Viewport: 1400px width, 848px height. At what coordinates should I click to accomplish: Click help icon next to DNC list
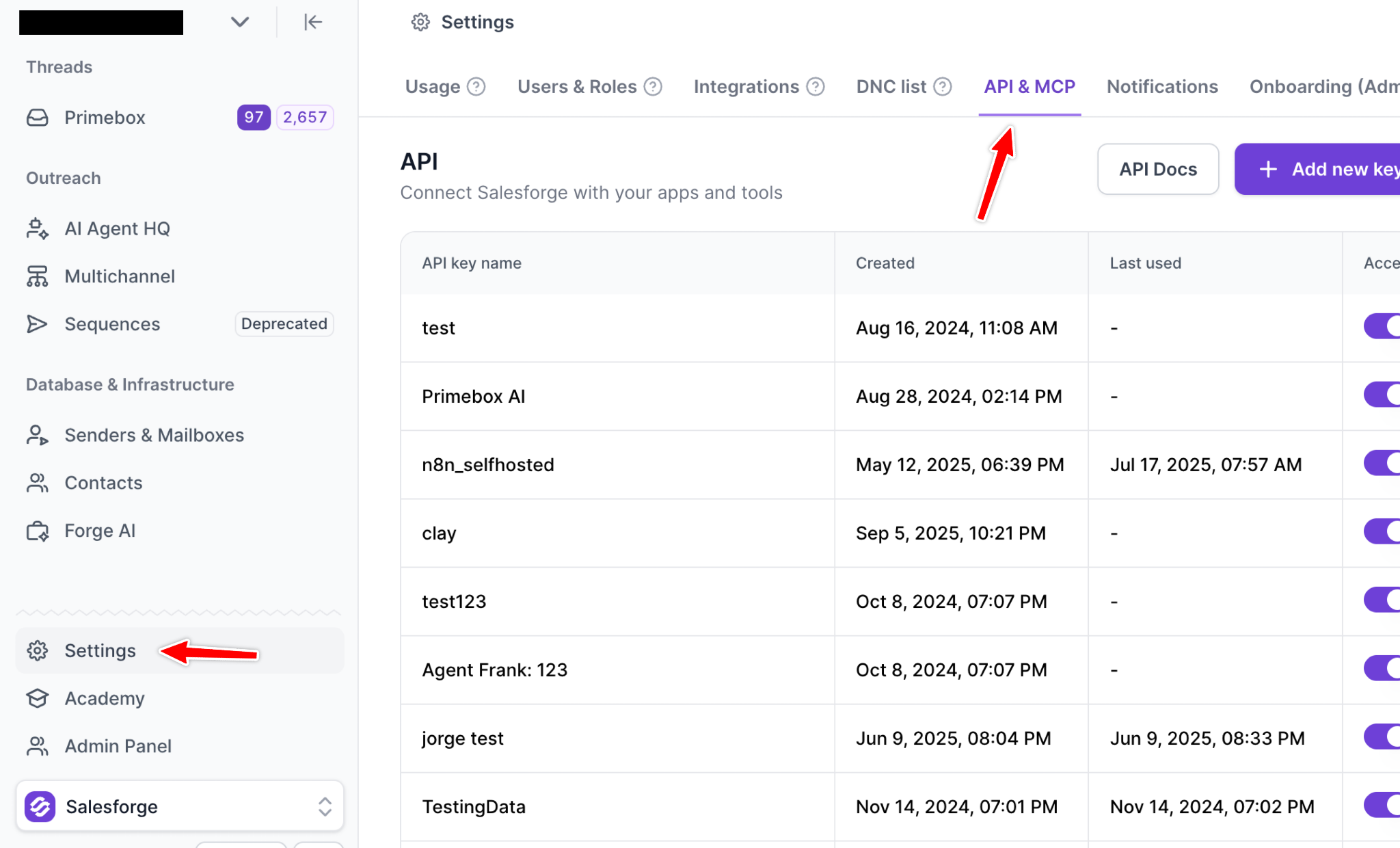point(943,87)
